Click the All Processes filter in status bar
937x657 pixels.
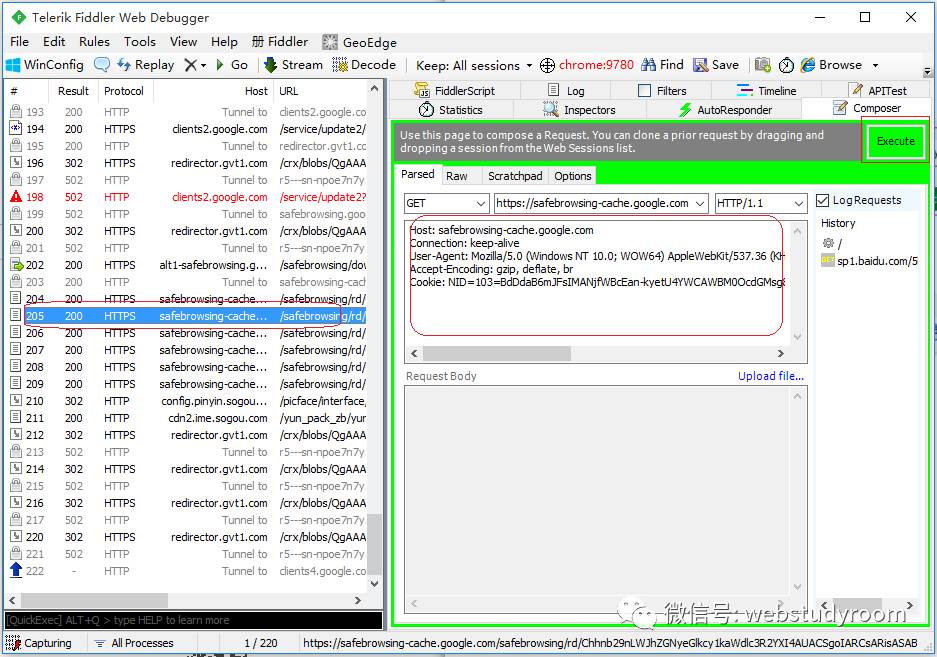click(134, 643)
